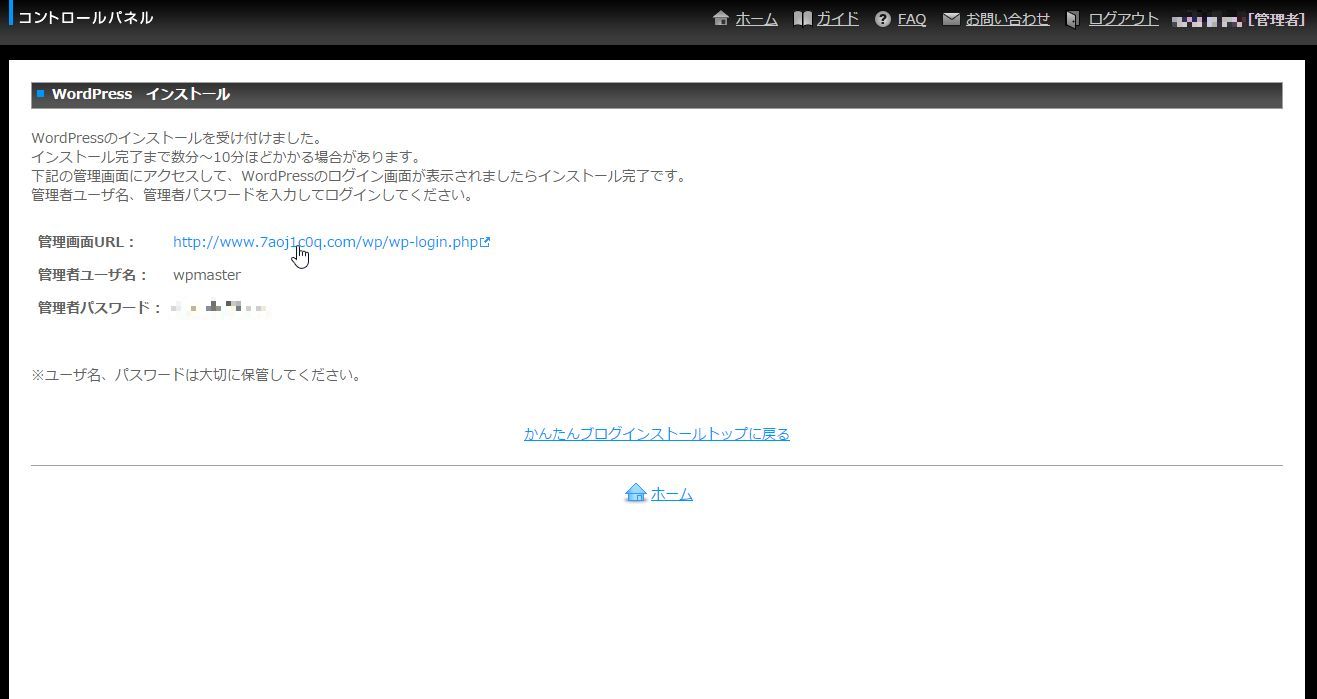Click the line beginning 下記の管理画面にアクセスして

[360, 176]
